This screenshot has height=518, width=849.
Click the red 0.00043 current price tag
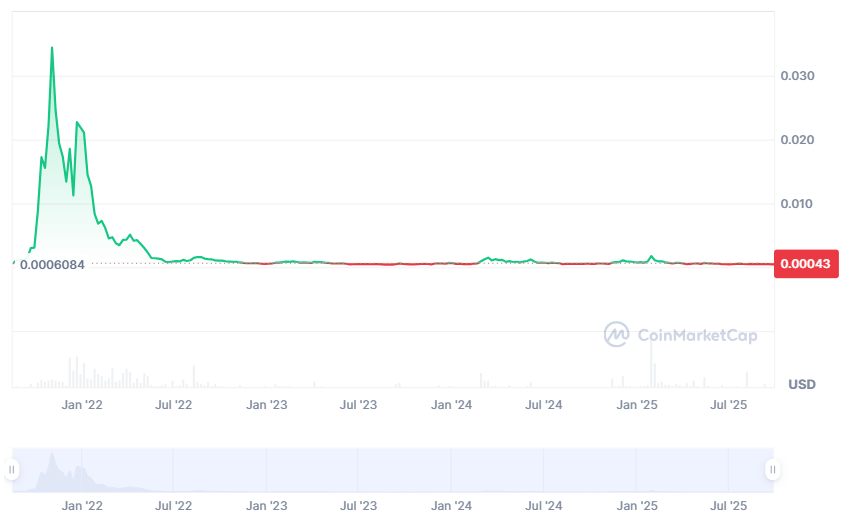[x=808, y=263]
